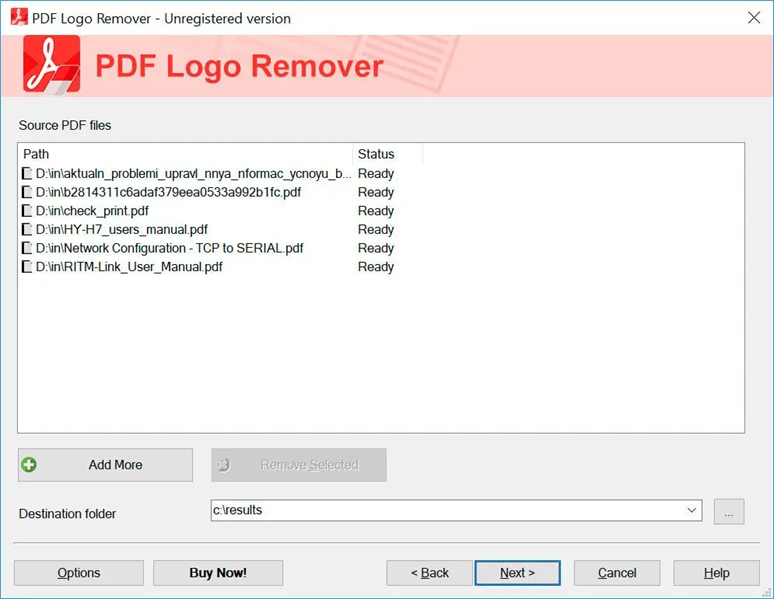The image size is (774, 599).
Task: Proceed with the Next > button
Action: tap(517, 573)
